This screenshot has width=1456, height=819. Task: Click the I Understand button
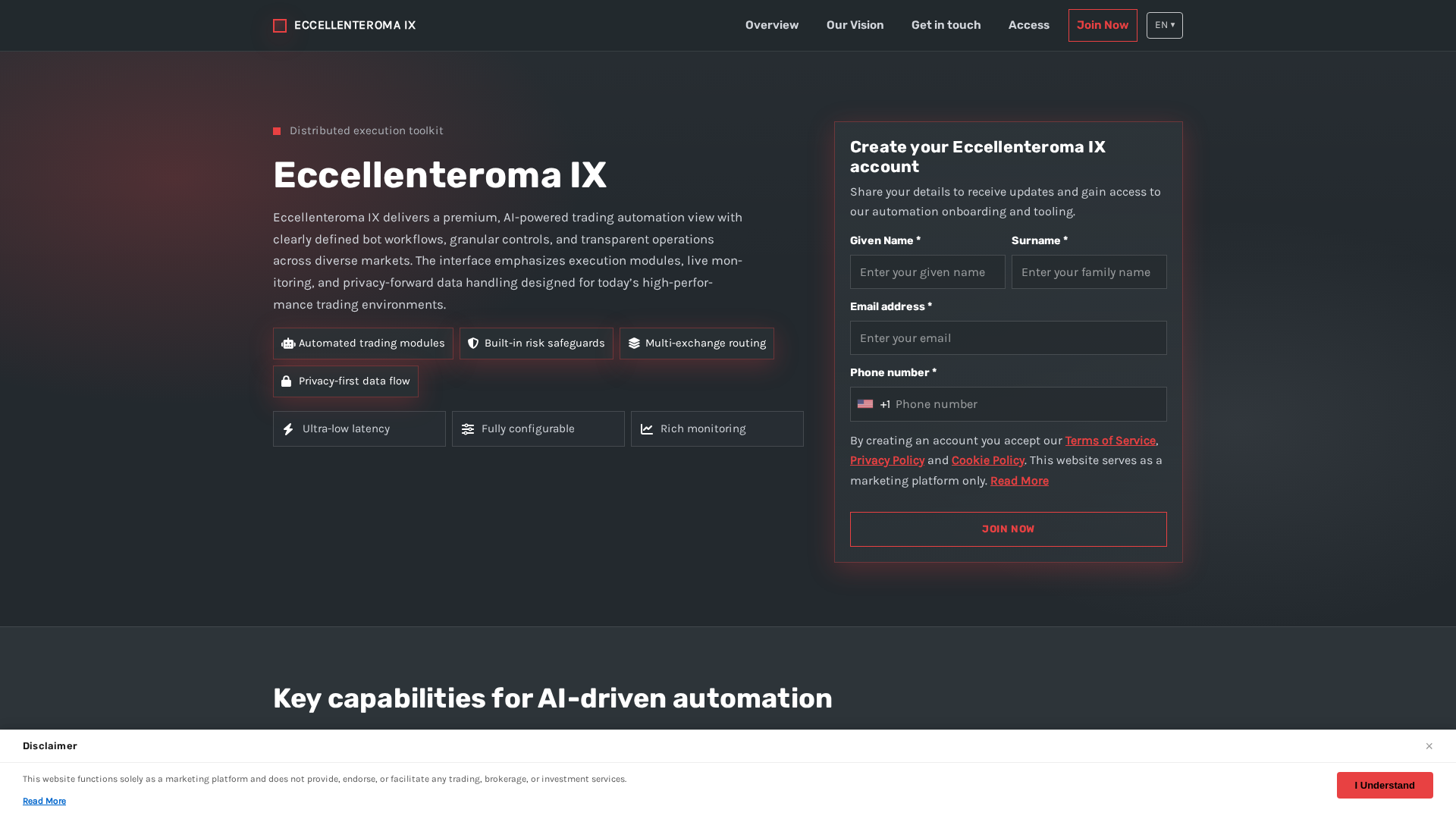click(1384, 785)
